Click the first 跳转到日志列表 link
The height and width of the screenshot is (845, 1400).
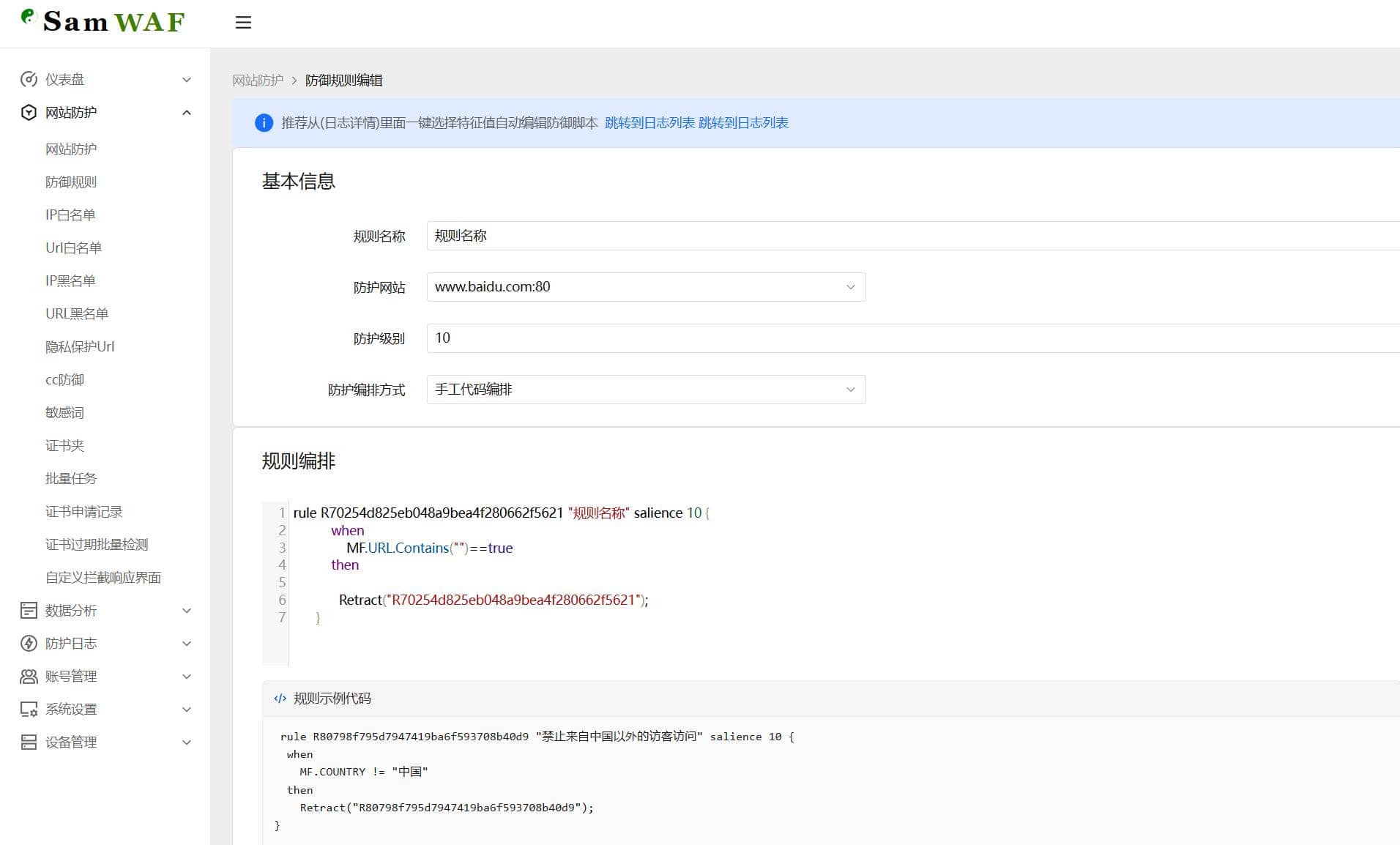tap(649, 123)
